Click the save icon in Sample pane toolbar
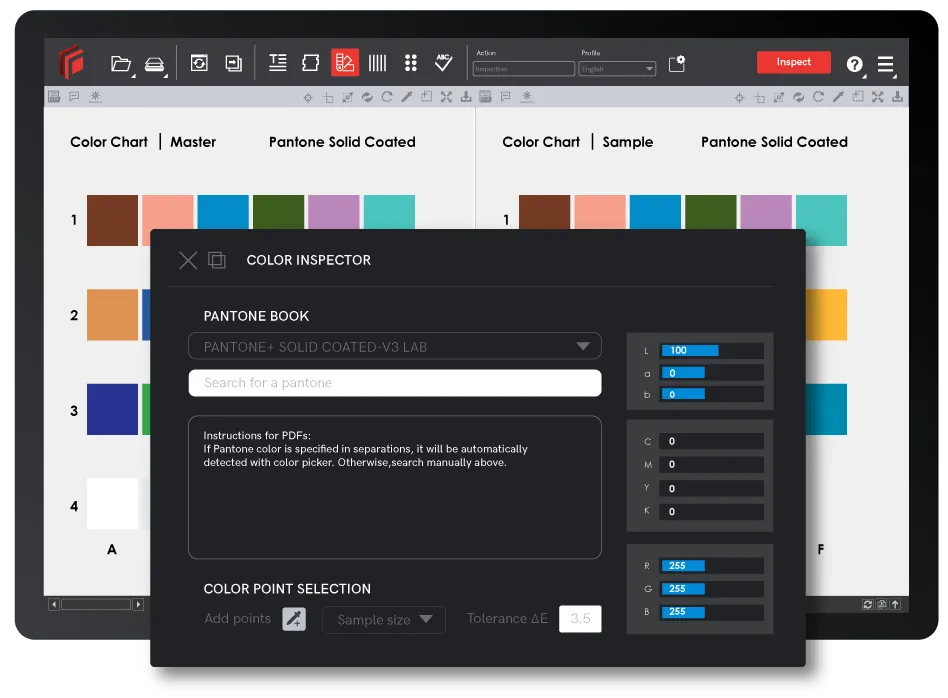948x698 pixels. point(485,96)
